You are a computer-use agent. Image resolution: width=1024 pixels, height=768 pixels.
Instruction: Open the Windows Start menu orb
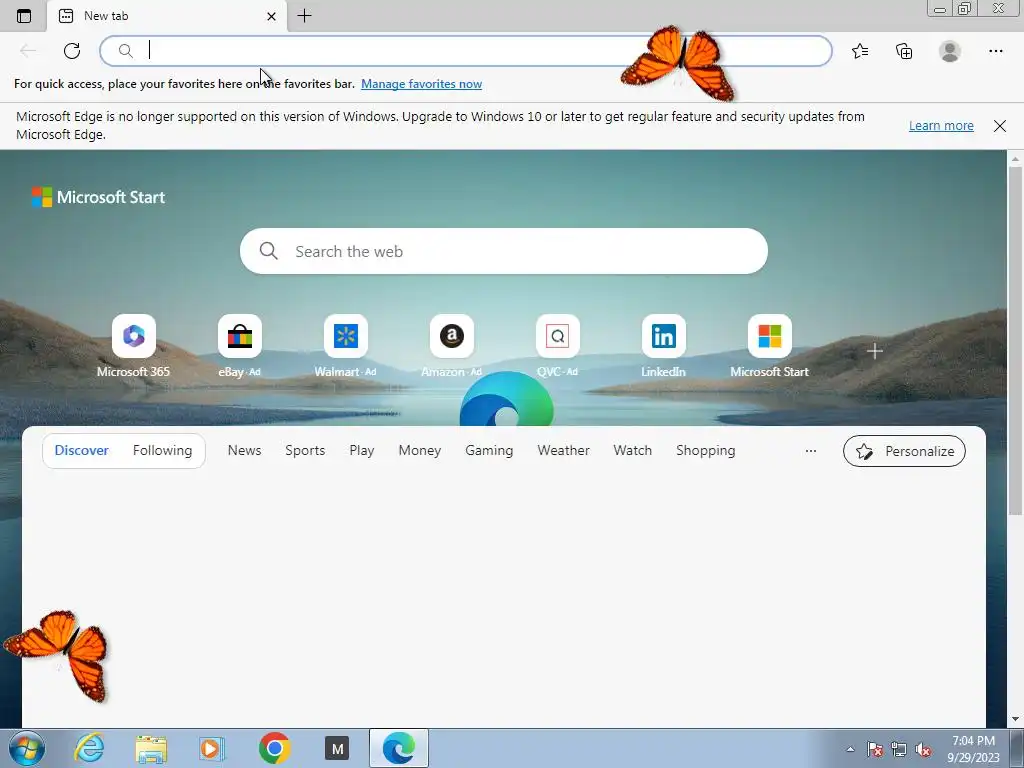click(26, 748)
